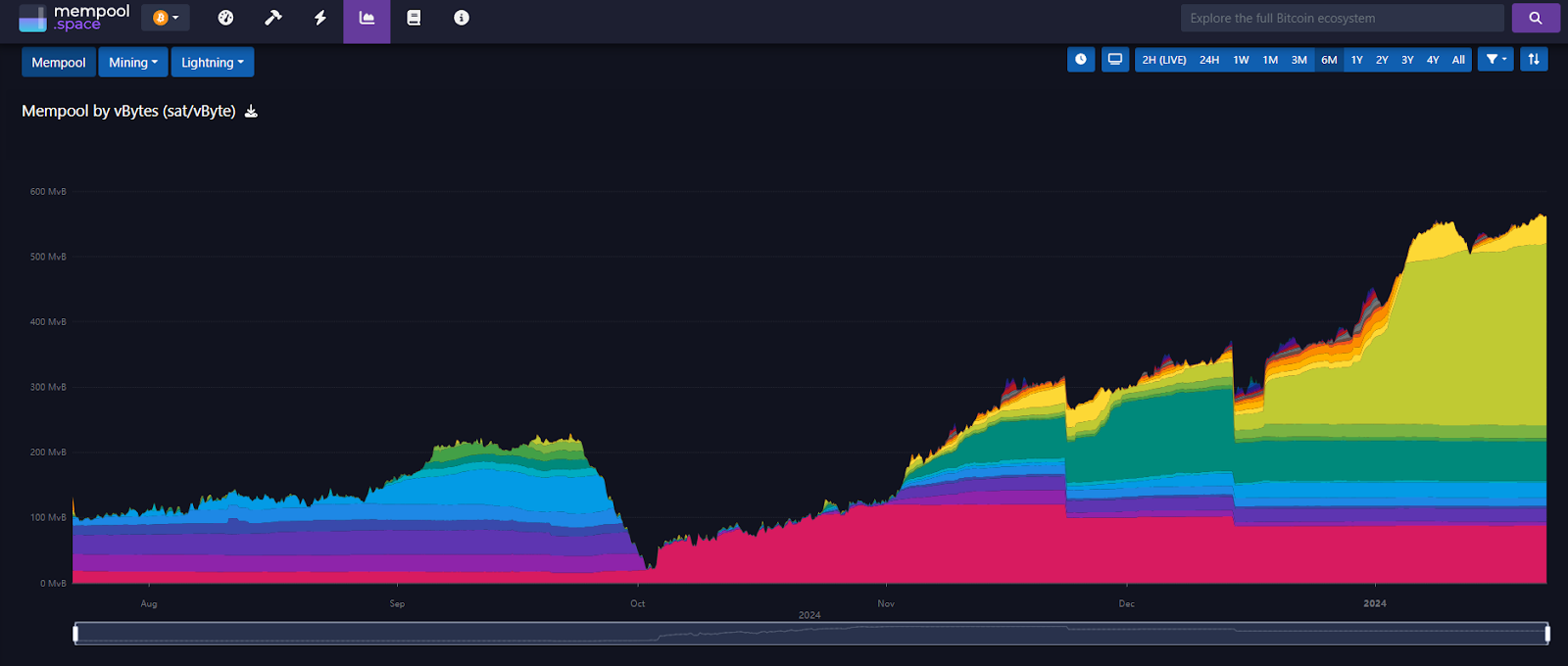1568x666 pixels.
Task: Select the 6M time range
Action: (x=1329, y=60)
